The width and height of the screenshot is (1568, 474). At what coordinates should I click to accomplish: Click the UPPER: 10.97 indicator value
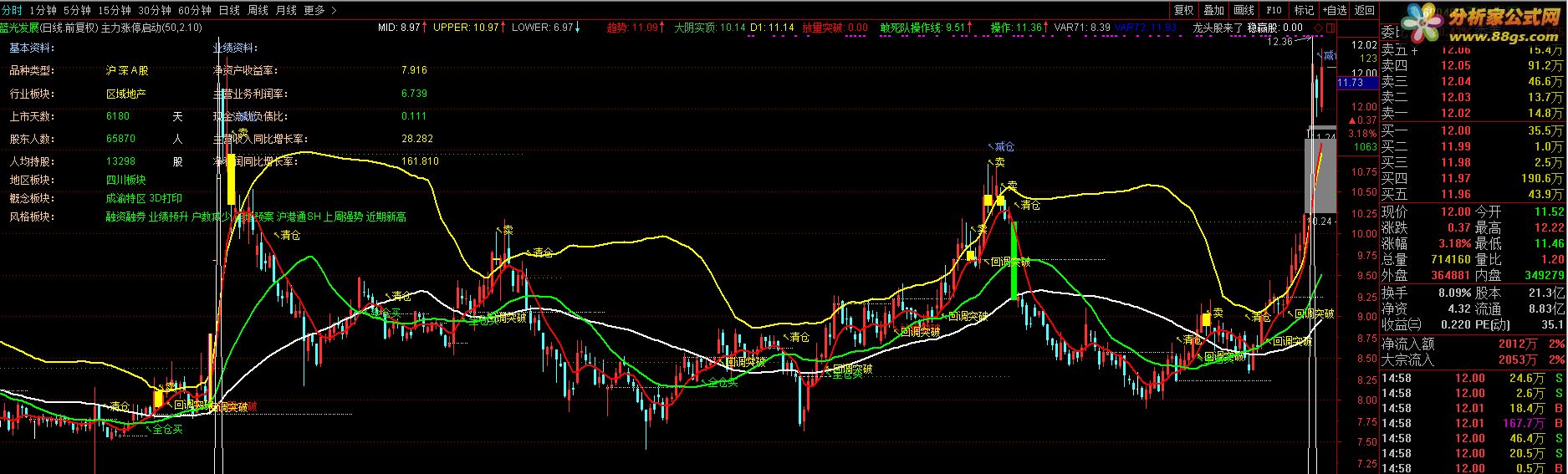[466, 28]
